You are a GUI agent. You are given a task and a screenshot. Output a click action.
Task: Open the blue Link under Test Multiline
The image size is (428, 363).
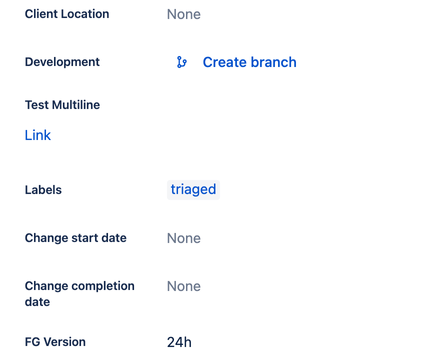tap(38, 135)
